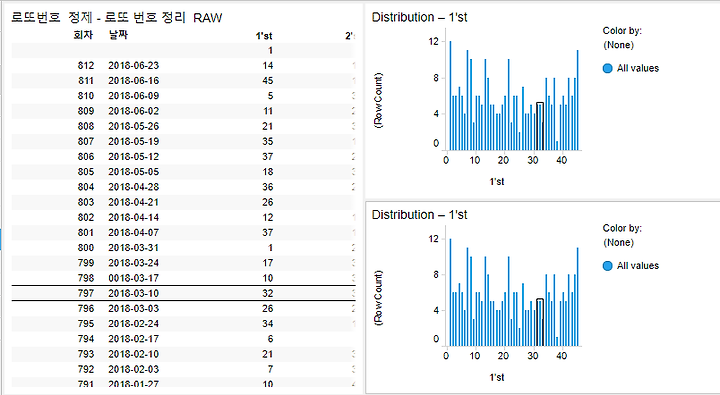Click the blue All values swatch in the upper legend
The image size is (720, 395).
point(608,68)
